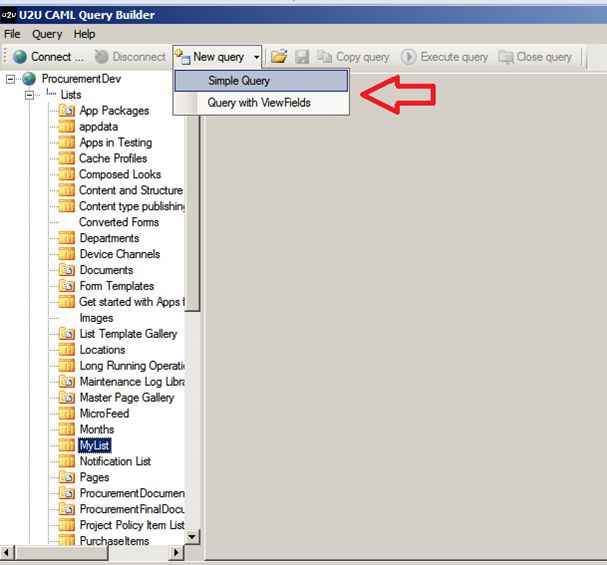
Task: Collapse the ProcurementDev tree node
Action: [x=10, y=79]
